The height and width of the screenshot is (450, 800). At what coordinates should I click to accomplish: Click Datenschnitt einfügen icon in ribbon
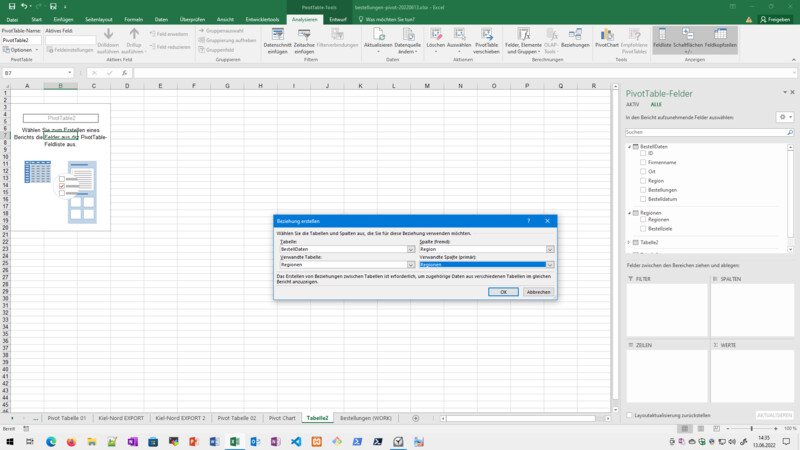pyautogui.click(x=278, y=35)
